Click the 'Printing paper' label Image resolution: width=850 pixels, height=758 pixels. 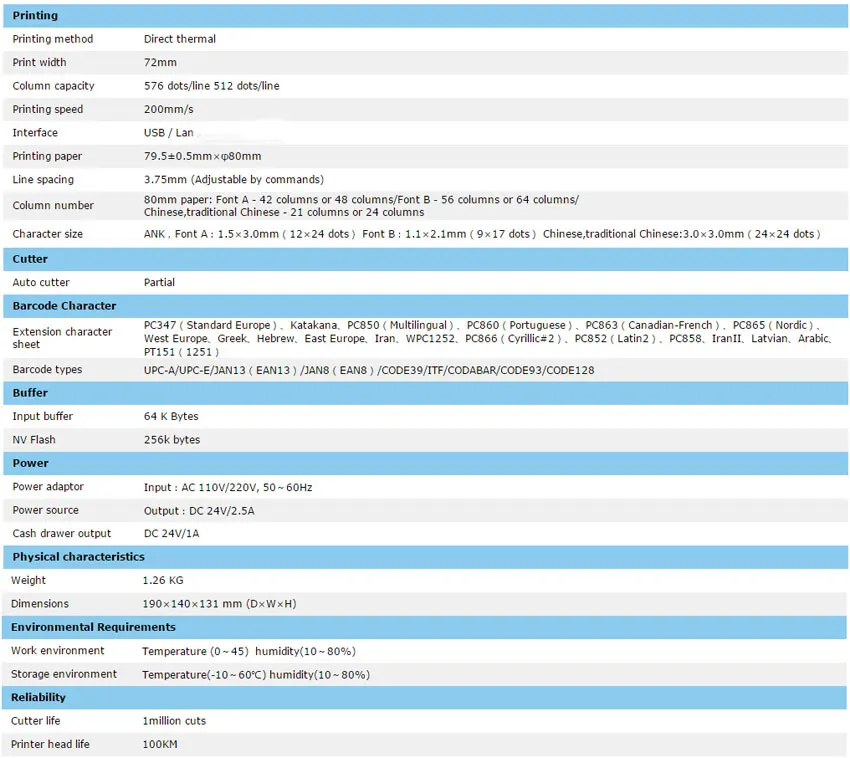coord(47,156)
